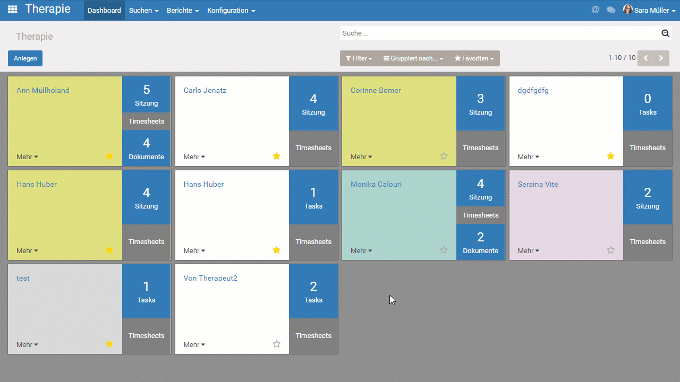
Task: Open Sara Müller user menu
Action: click(649, 10)
